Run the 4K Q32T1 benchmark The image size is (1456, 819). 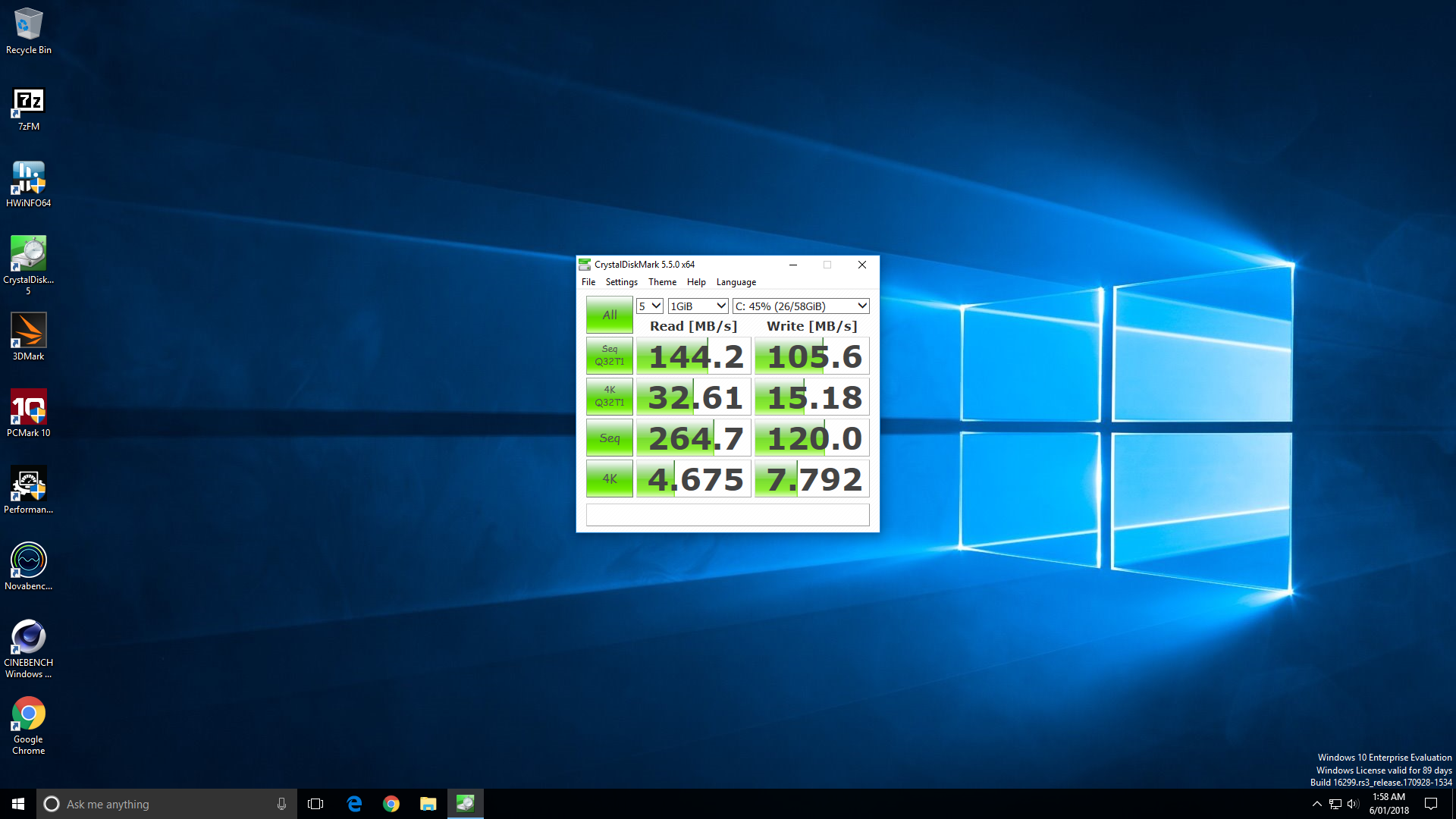pos(610,397)
